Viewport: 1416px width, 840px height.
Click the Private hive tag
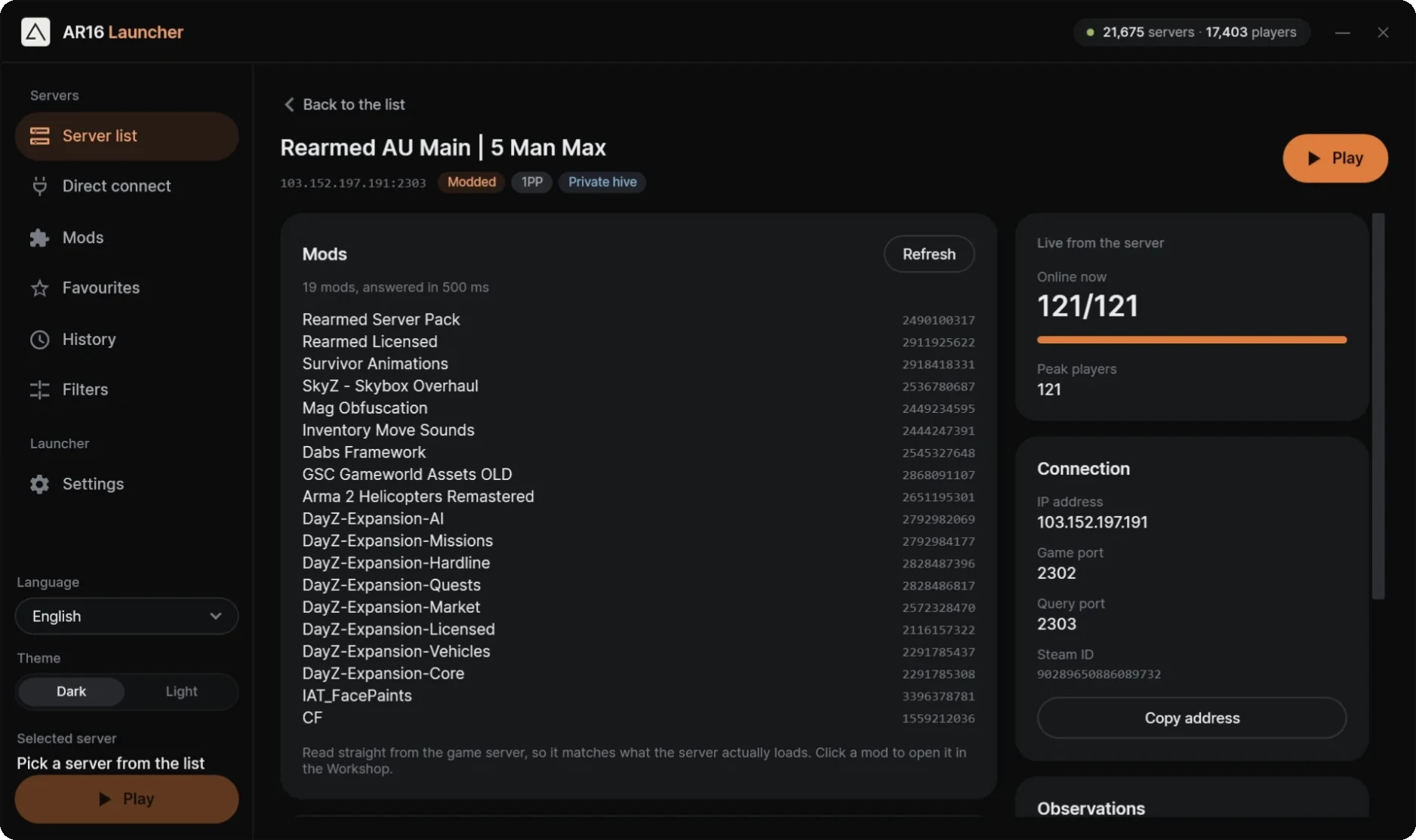point(602,182)
